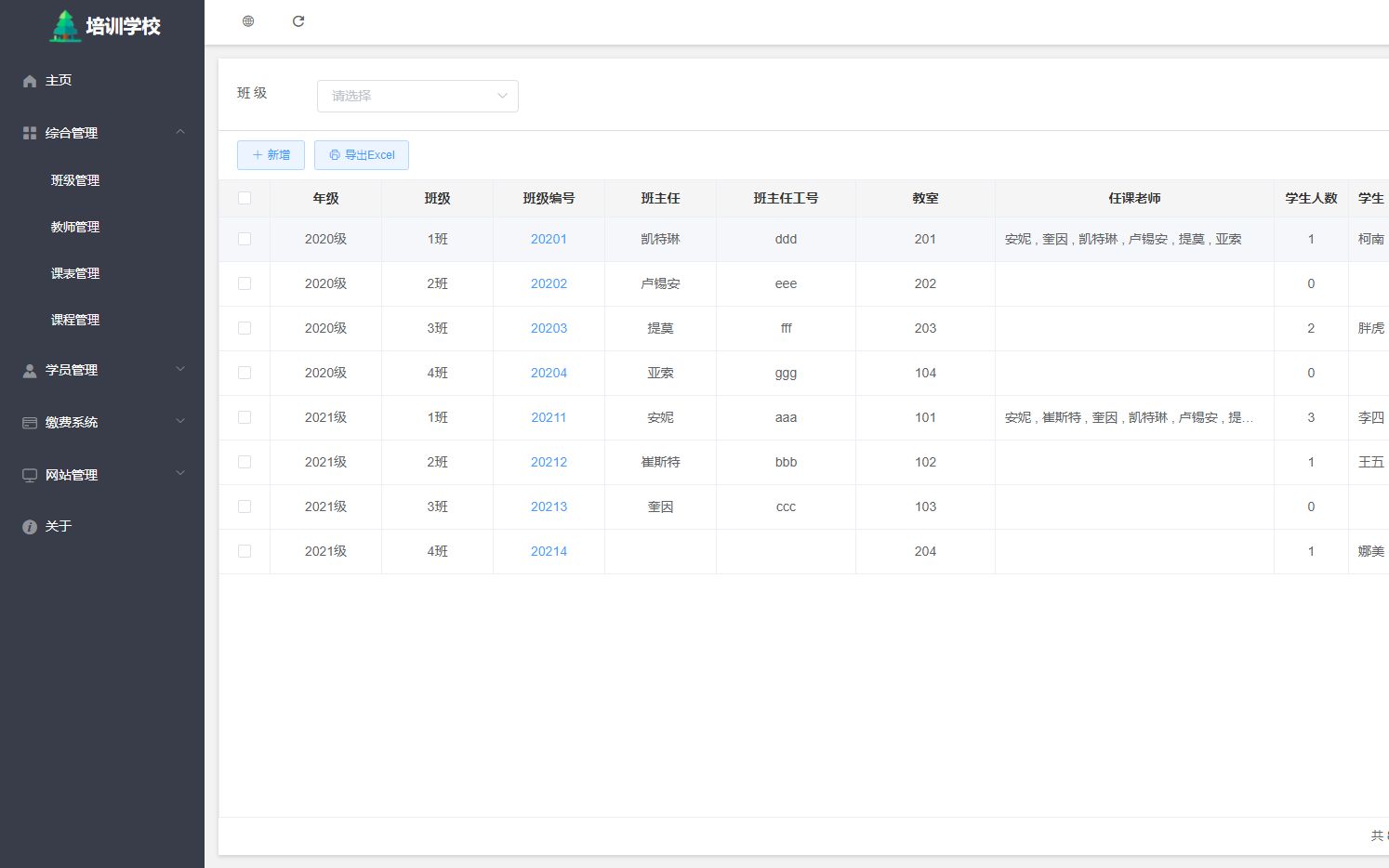1389x868 pixels.
Task: Check the row for class 20212
Action: pos(245,462)
